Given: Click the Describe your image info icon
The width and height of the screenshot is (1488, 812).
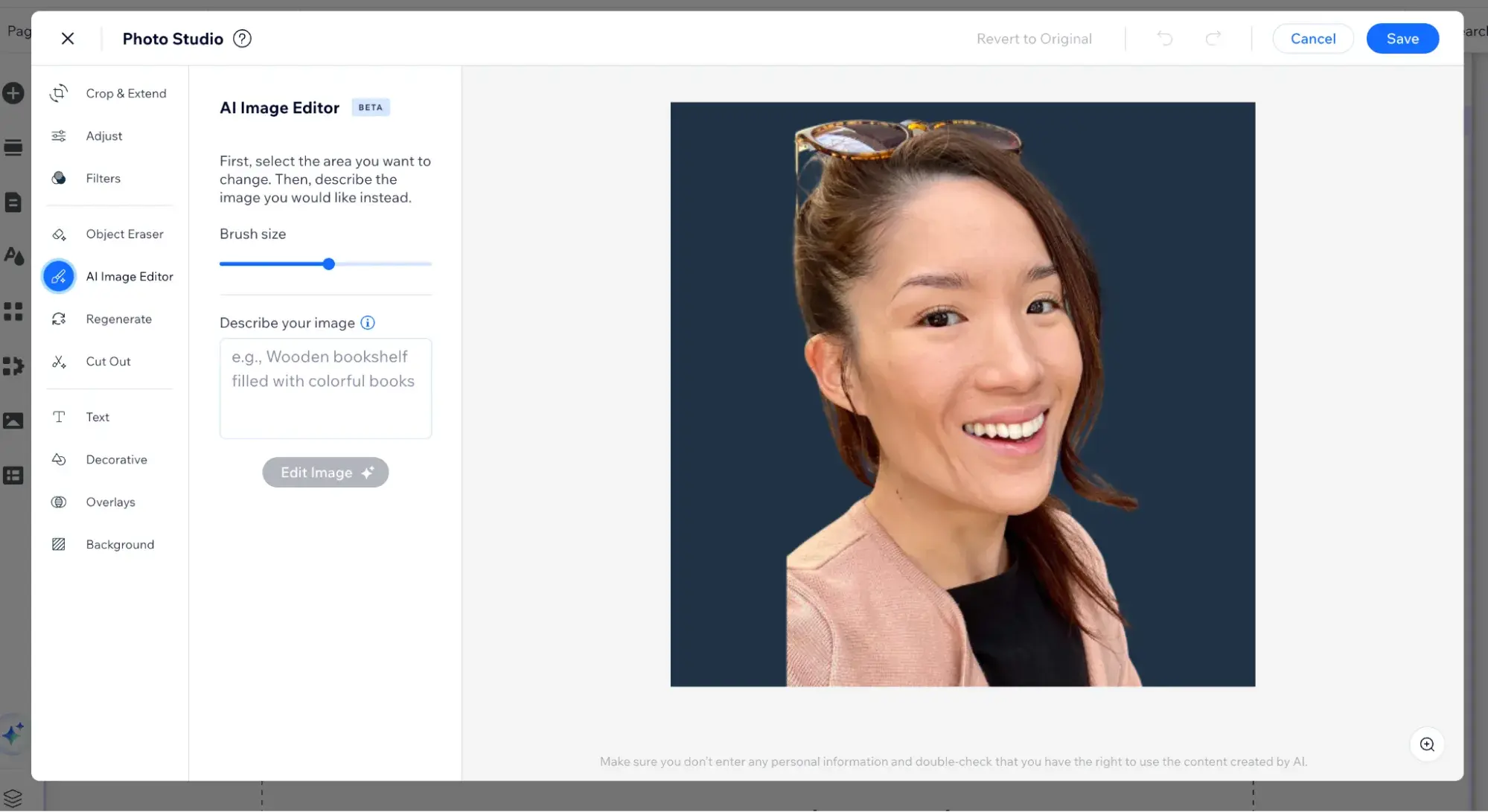Looking at the screenshot, I should click(x=368, y=322).
